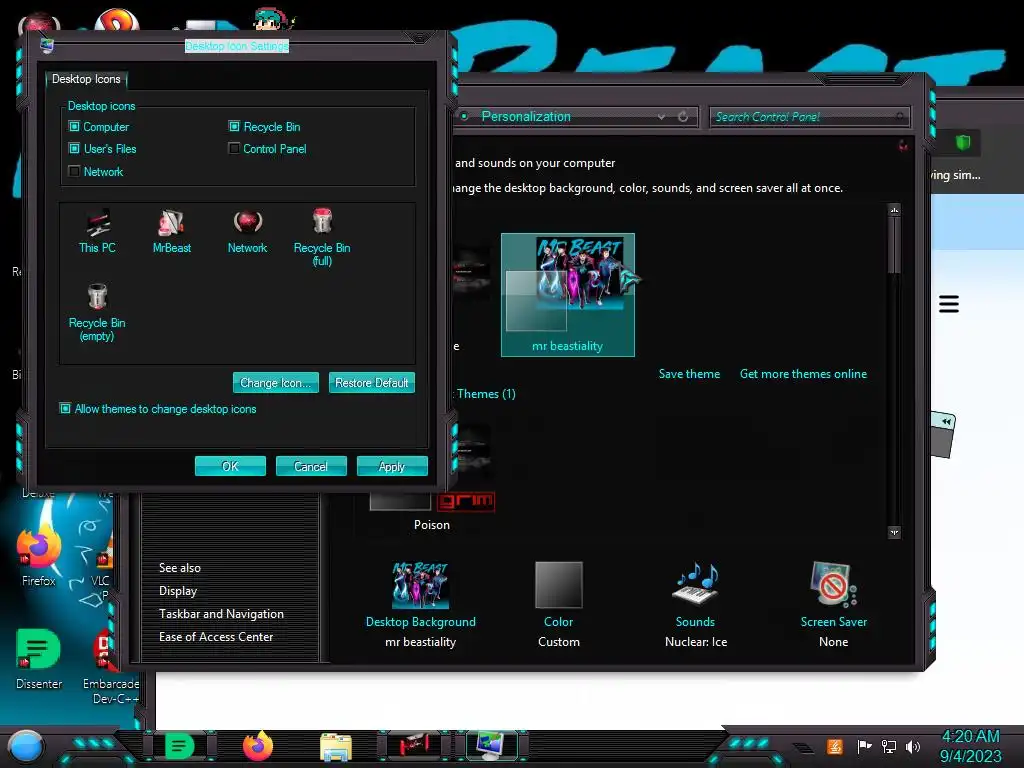Image resolution: width=1024 pixels, height=768 pixels.
Task: Click the Desktop Background label text
Action: coord(421,622)
